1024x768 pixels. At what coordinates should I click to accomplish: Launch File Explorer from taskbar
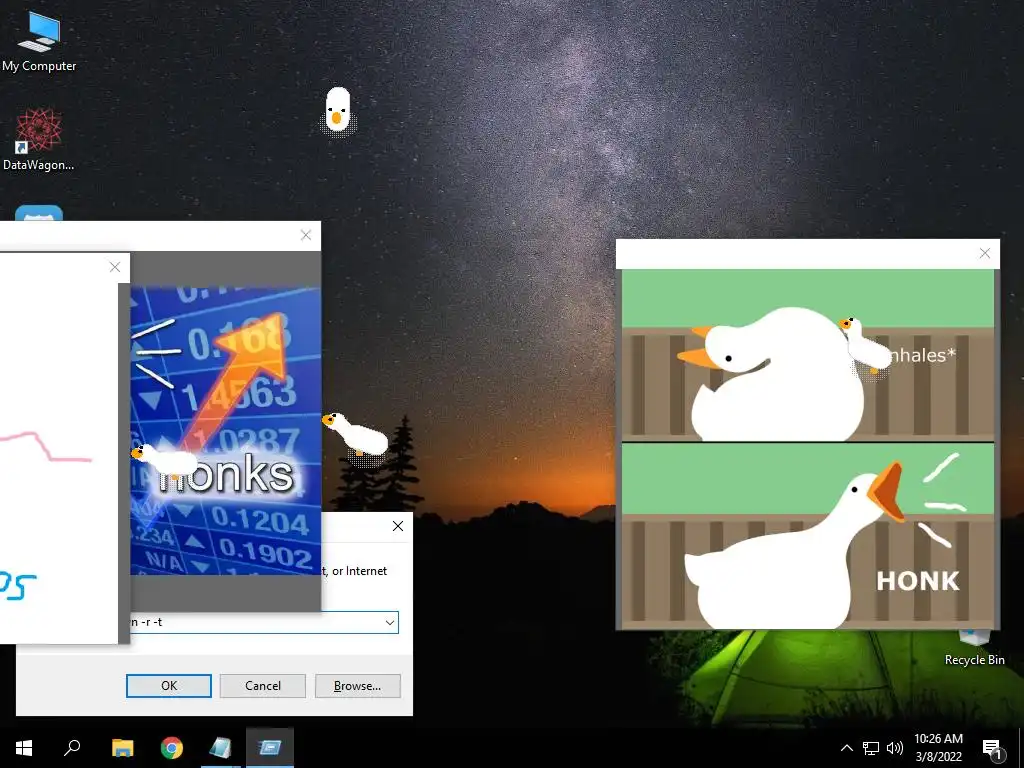click(122, 748)
